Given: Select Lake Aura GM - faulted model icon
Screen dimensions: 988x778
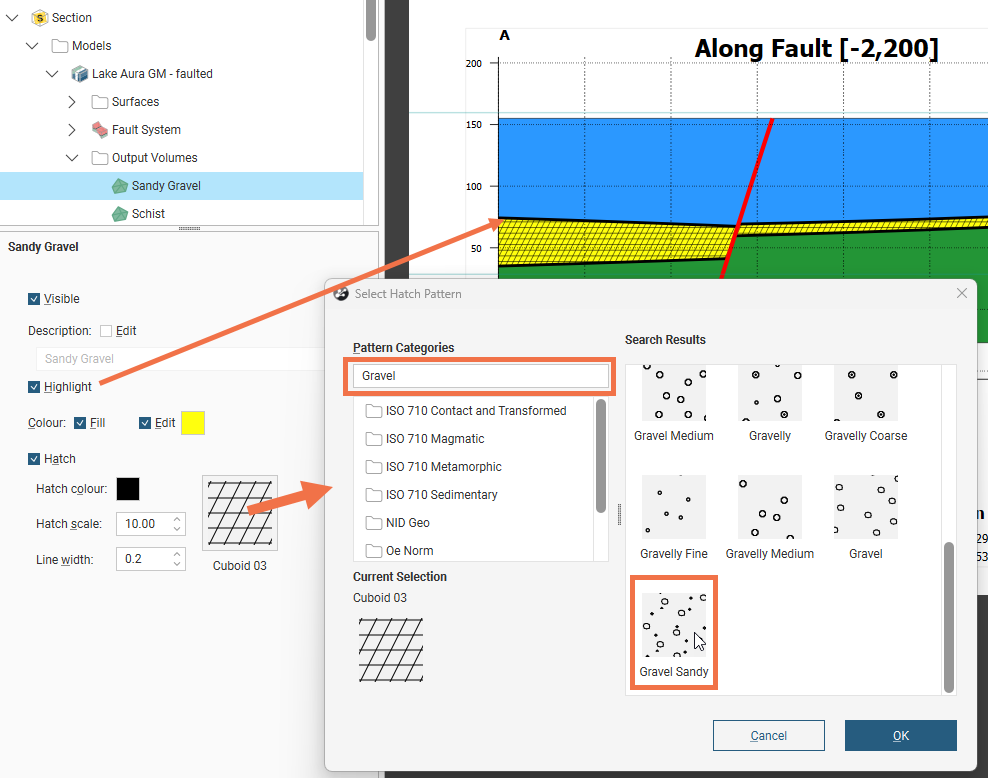Looking at the screenshot, I should 80,74.
